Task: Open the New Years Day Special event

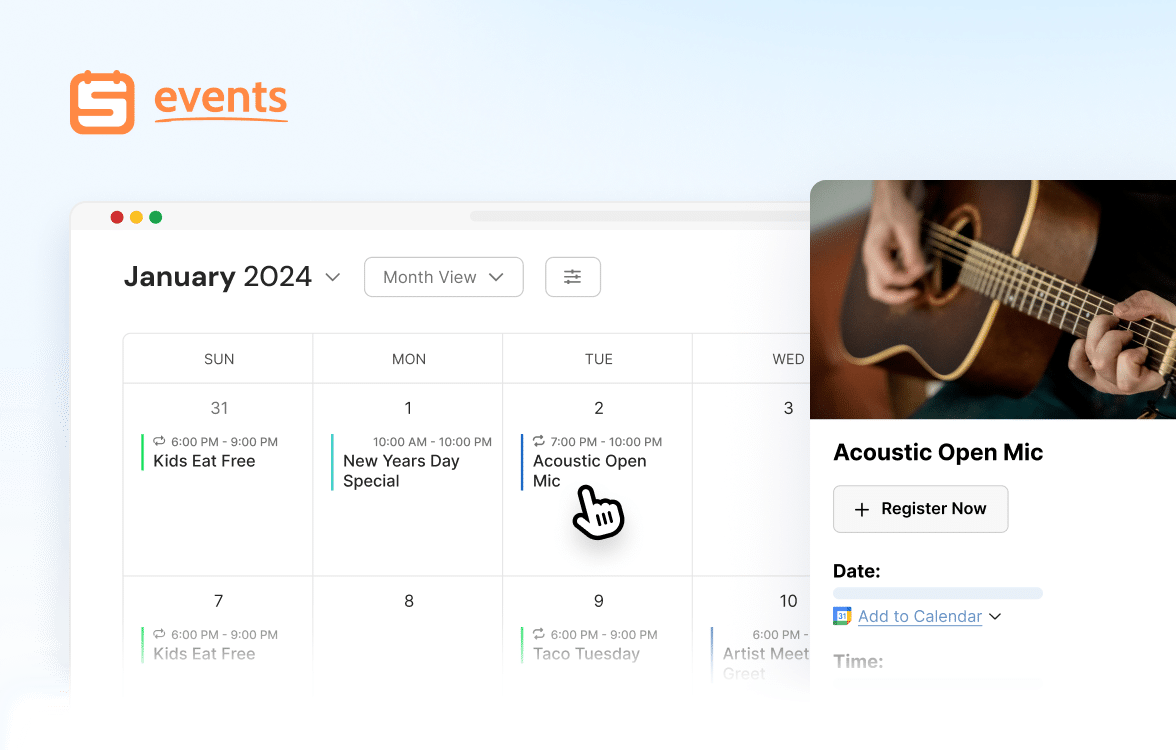Action: pyautogui.click(x=400, y=471)
